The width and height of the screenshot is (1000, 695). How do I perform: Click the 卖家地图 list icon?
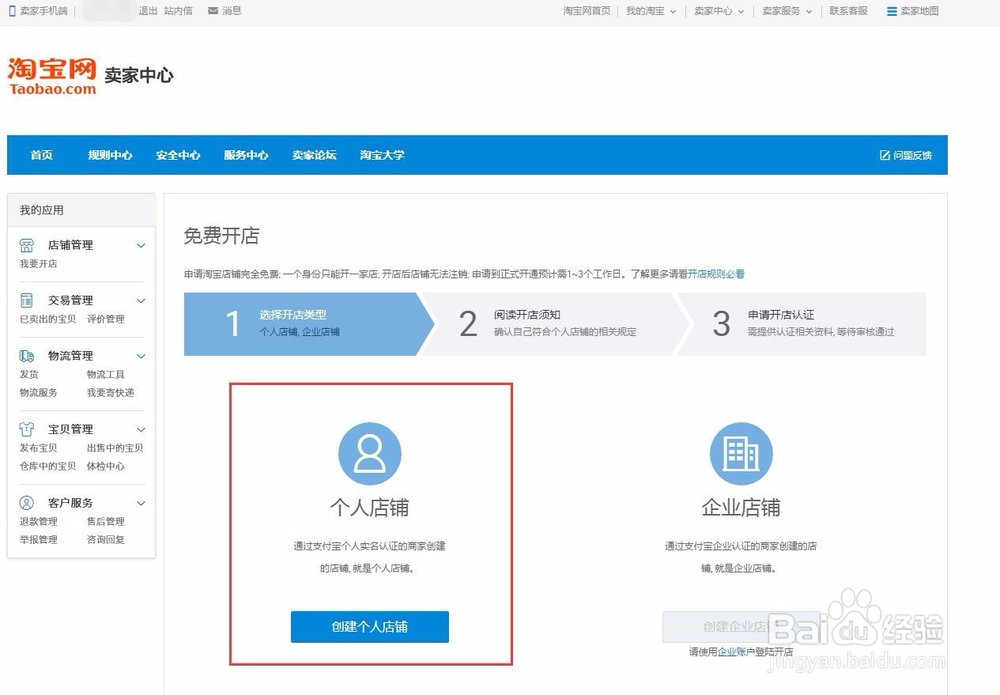(x=892, y=11)
